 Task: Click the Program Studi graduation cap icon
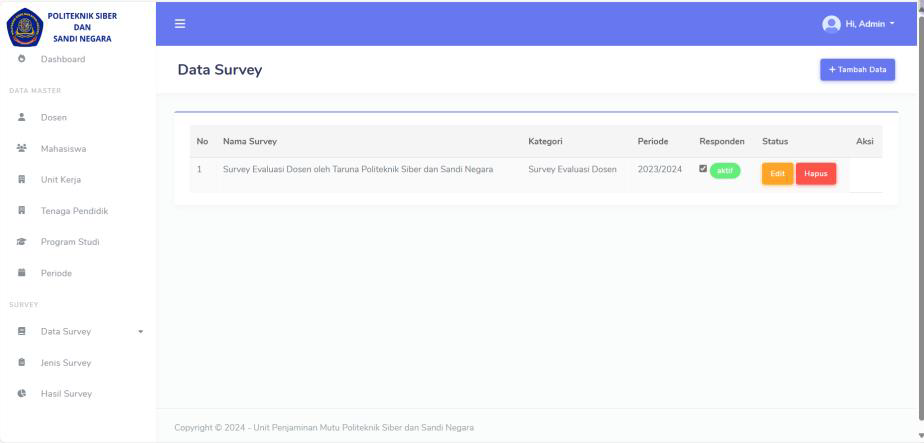point(21,242)
